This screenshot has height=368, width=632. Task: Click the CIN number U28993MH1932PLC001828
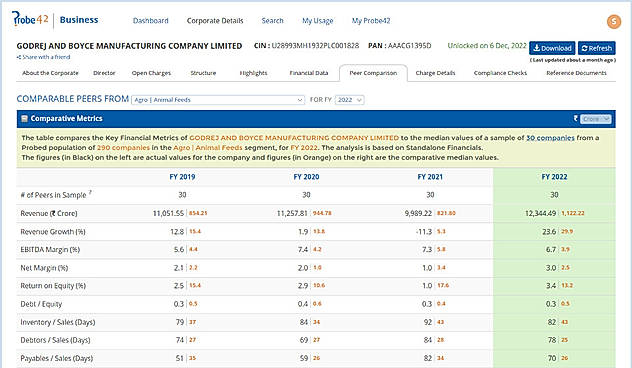pyautogui.click(x=315, y=46)
